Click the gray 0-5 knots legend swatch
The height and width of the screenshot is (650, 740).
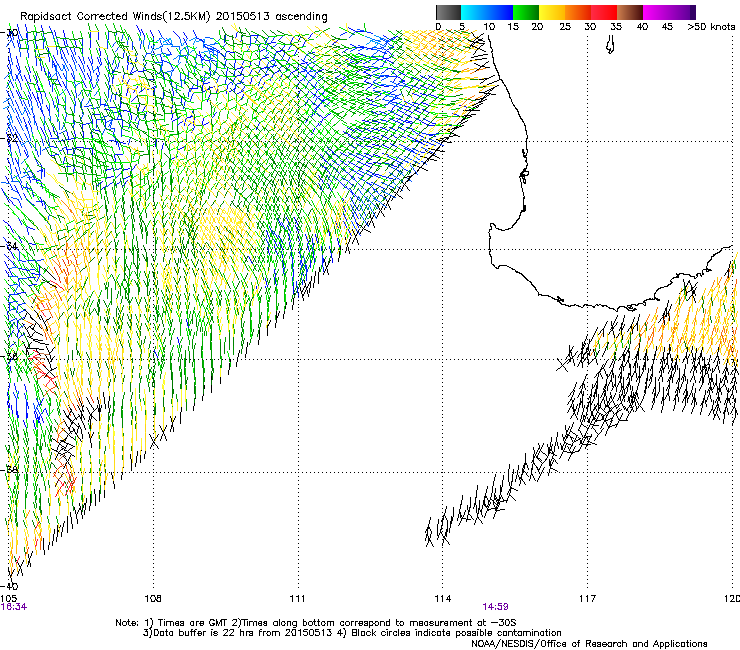[448, 12]
